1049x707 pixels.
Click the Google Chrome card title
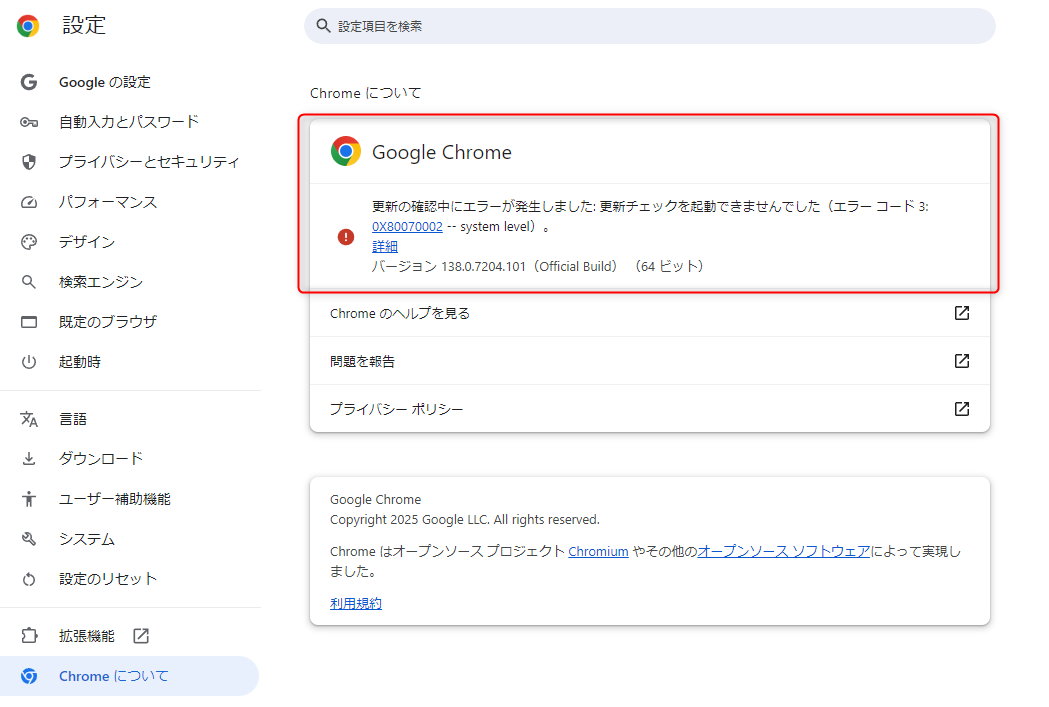[442, 153]
